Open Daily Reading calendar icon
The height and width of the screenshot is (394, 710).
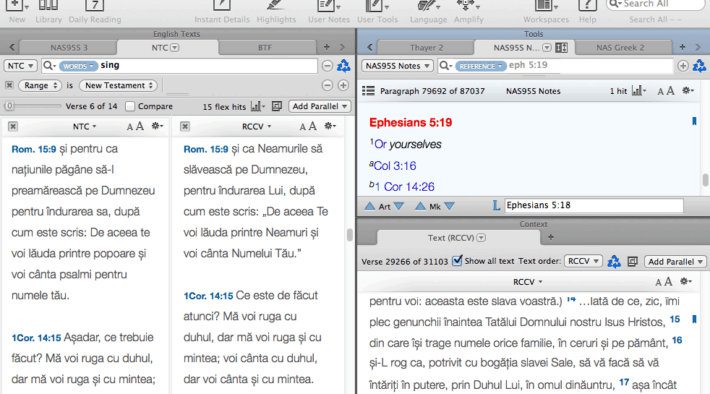tap(95, 12)
